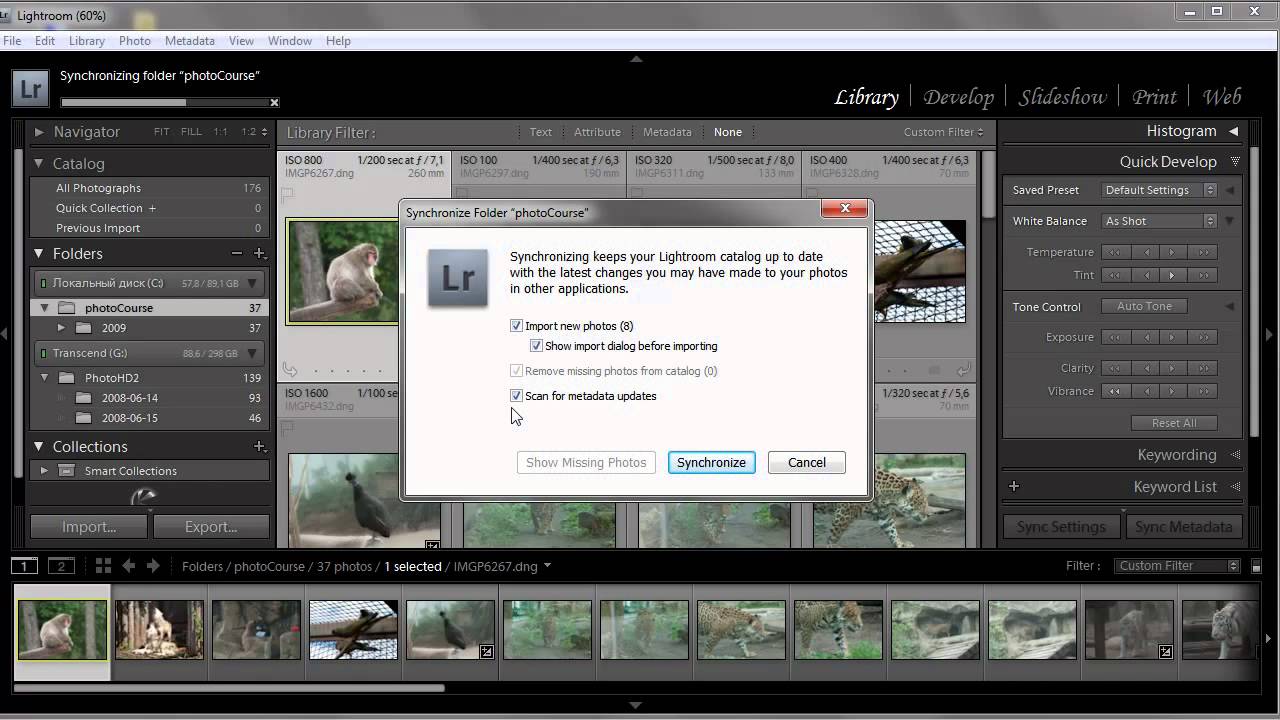Open filmstrip Filter Custom Filter dropdown
1280x720 pixels.
tap(1177, 566)
